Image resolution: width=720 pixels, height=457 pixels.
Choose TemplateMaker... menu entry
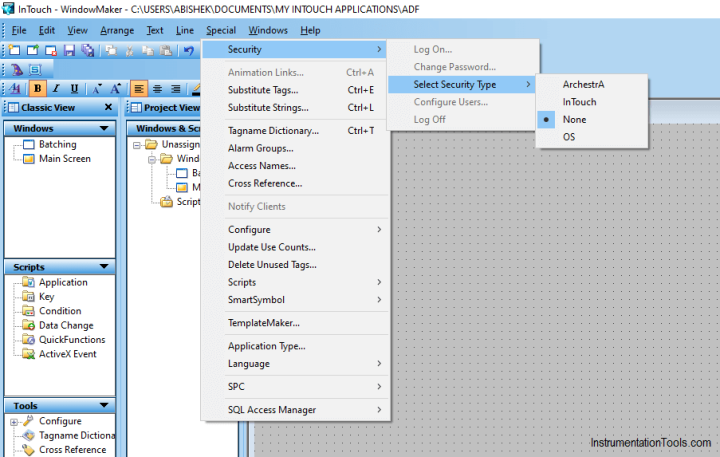(296, 323)
